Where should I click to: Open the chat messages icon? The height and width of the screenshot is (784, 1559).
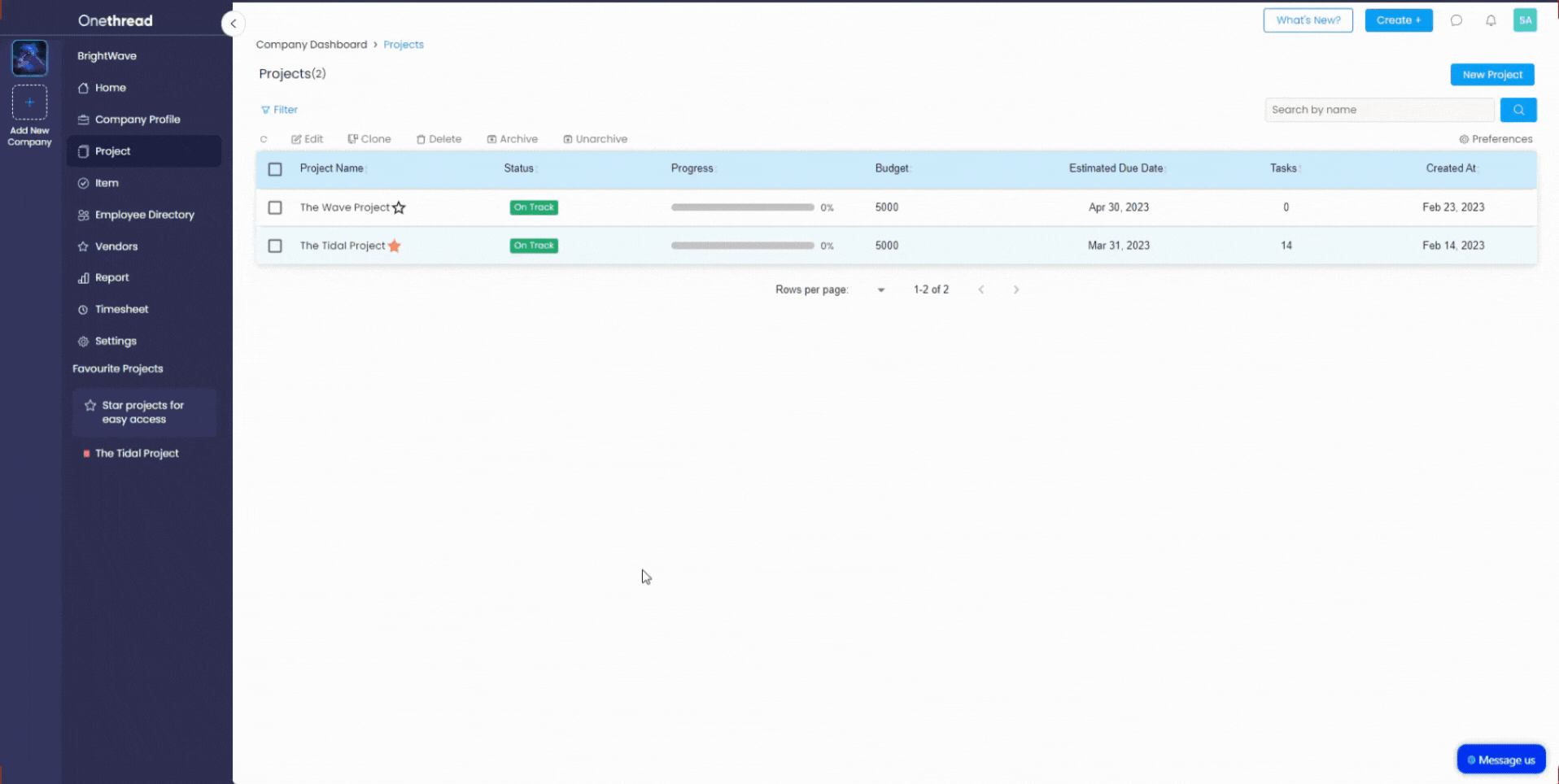coord(1456,20)
